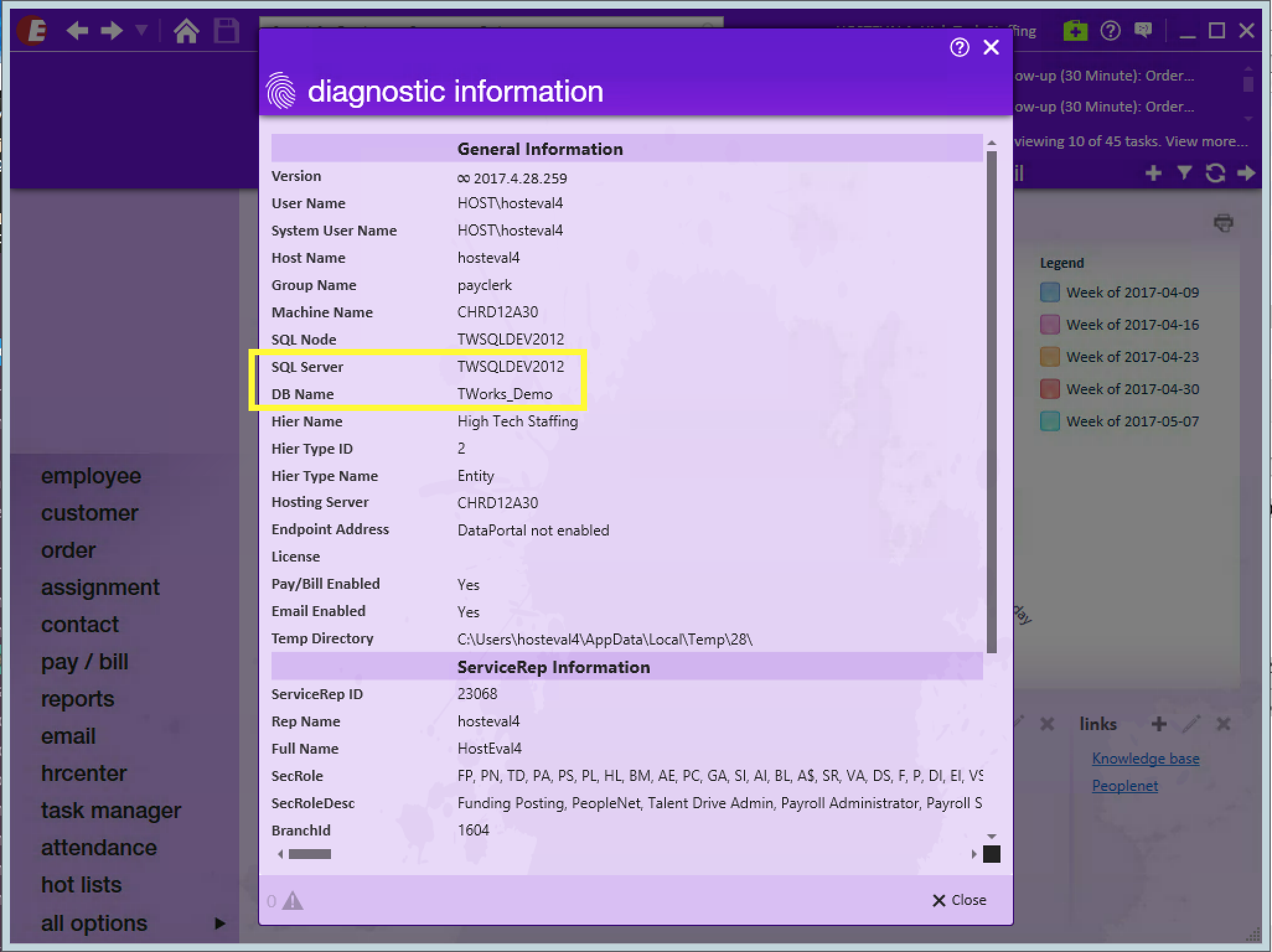Go forward with the right arrow icon
Viewport: 1272px width, 952px height.
point(112,30)
